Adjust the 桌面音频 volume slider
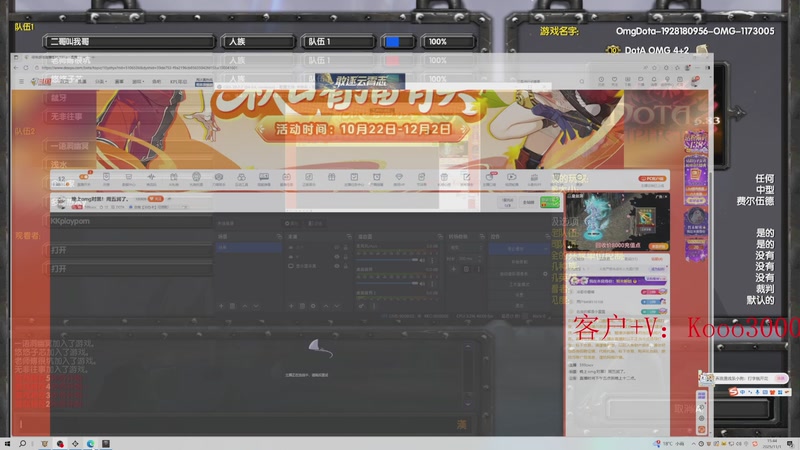 (x=386, y=283)
